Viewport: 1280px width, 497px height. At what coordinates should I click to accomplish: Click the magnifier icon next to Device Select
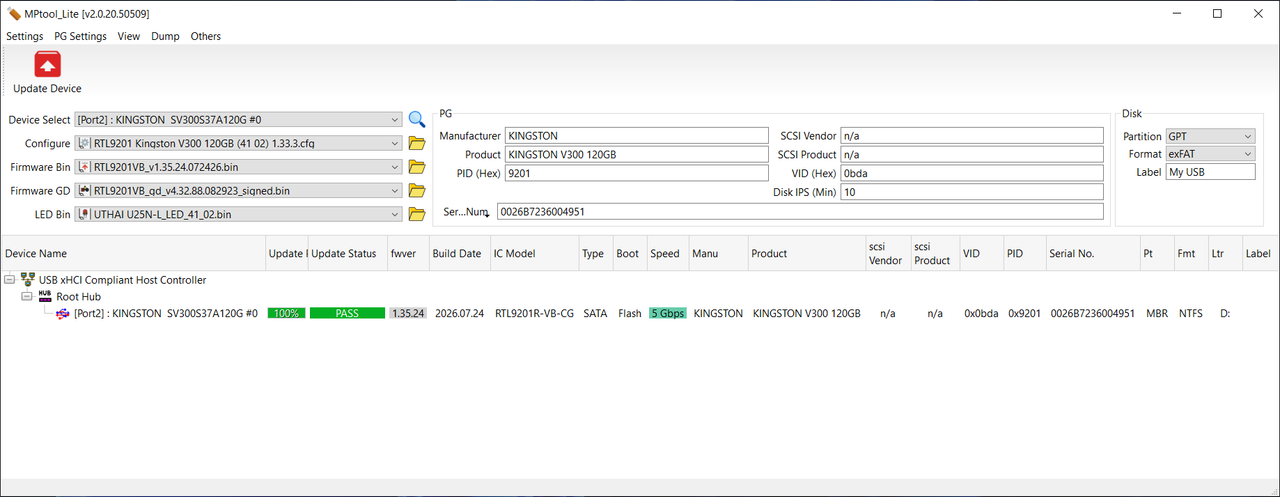[x=416, y=119]
